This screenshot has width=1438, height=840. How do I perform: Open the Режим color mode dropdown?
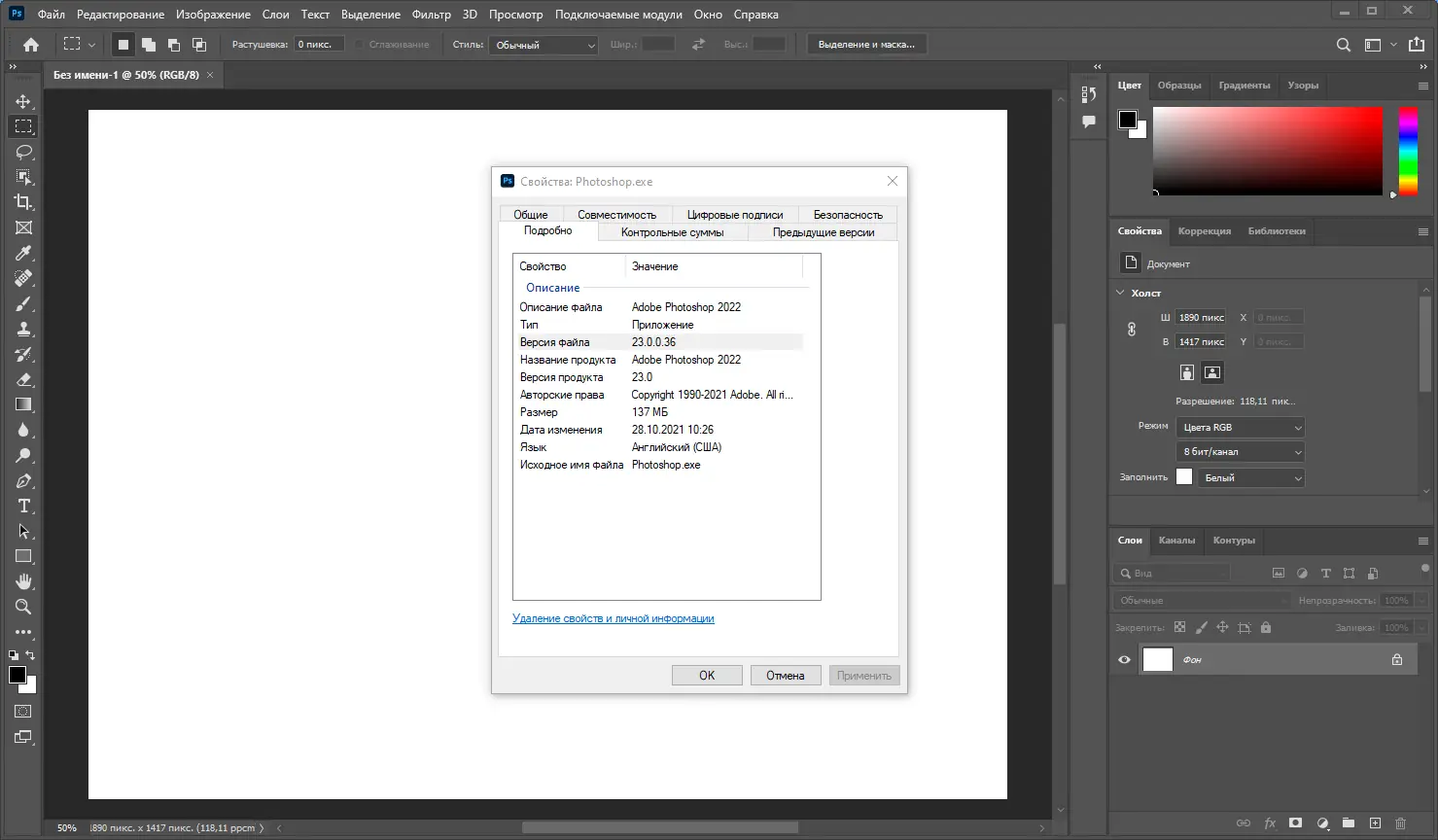(x=1240, y=426)
